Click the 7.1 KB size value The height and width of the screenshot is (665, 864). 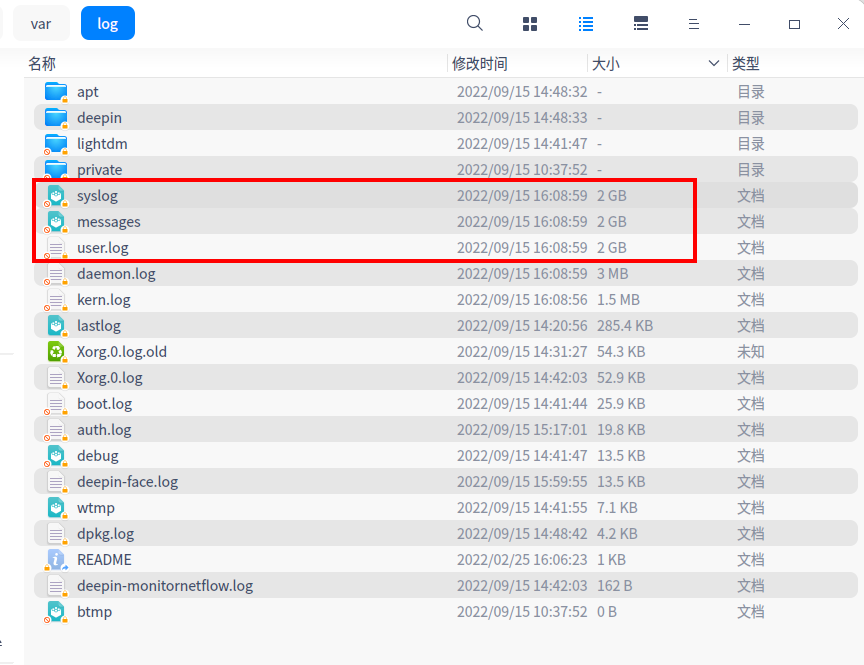[617, 508]
